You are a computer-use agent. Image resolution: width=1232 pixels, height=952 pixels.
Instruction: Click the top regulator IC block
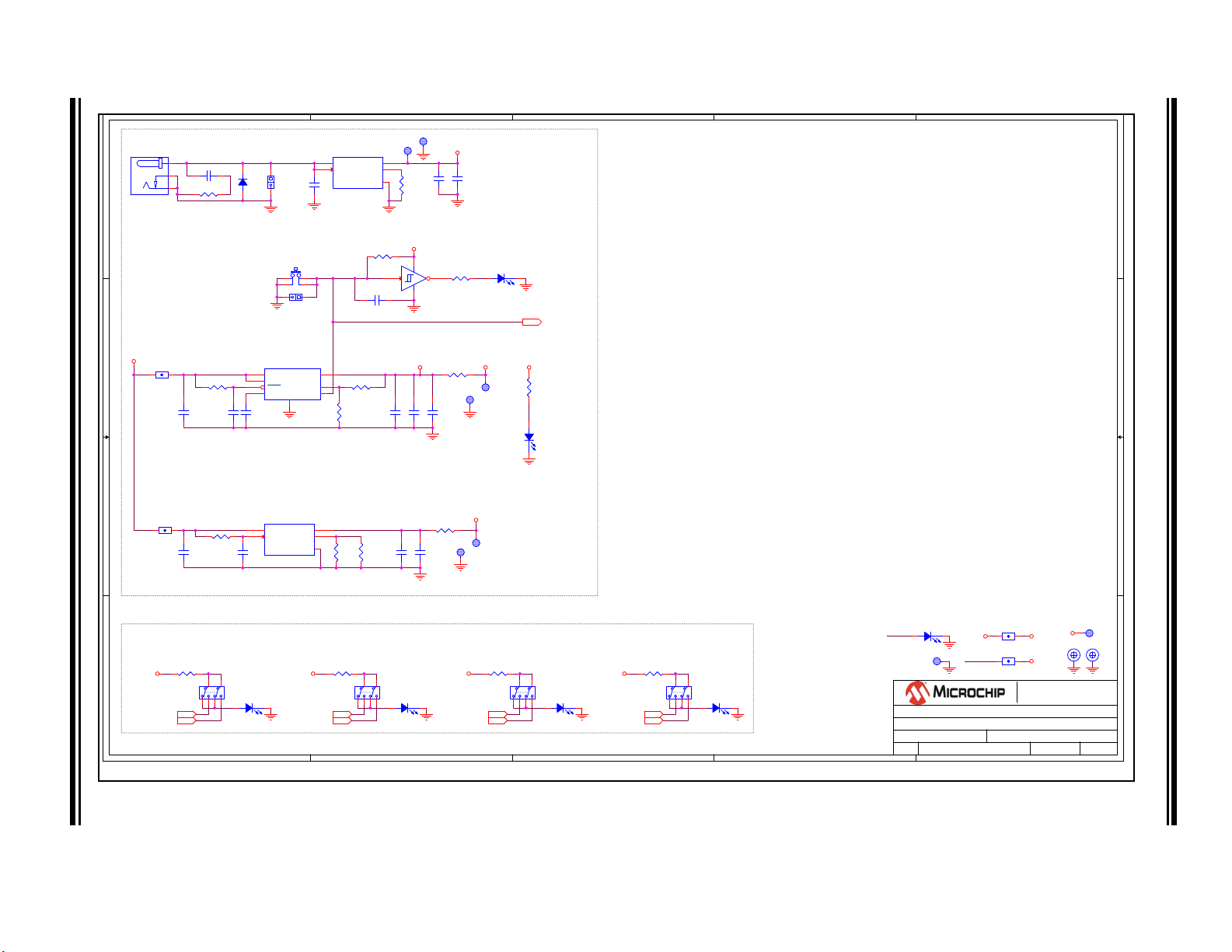(358, 173)
